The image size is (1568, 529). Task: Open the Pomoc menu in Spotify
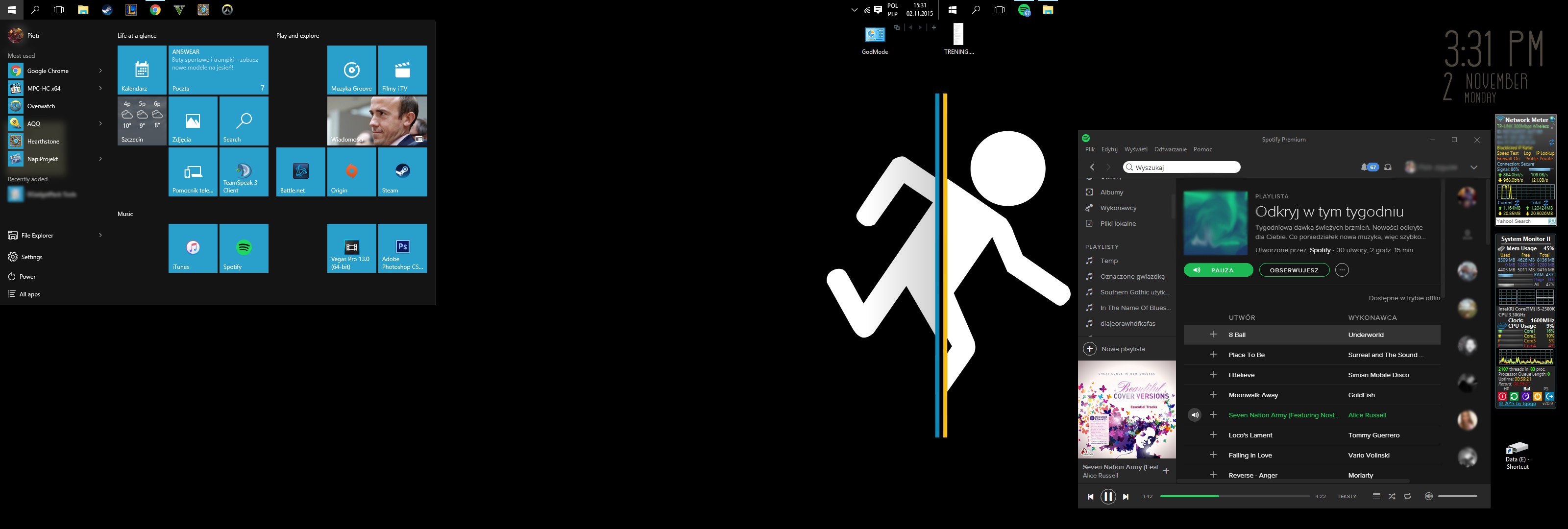[x=1202, y=149]
